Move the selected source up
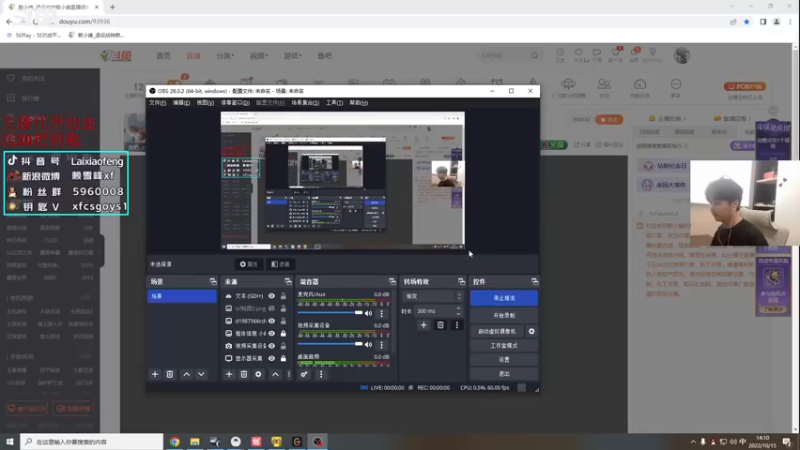The height and width of the screenshot is (450, 800). coord(276,374)
